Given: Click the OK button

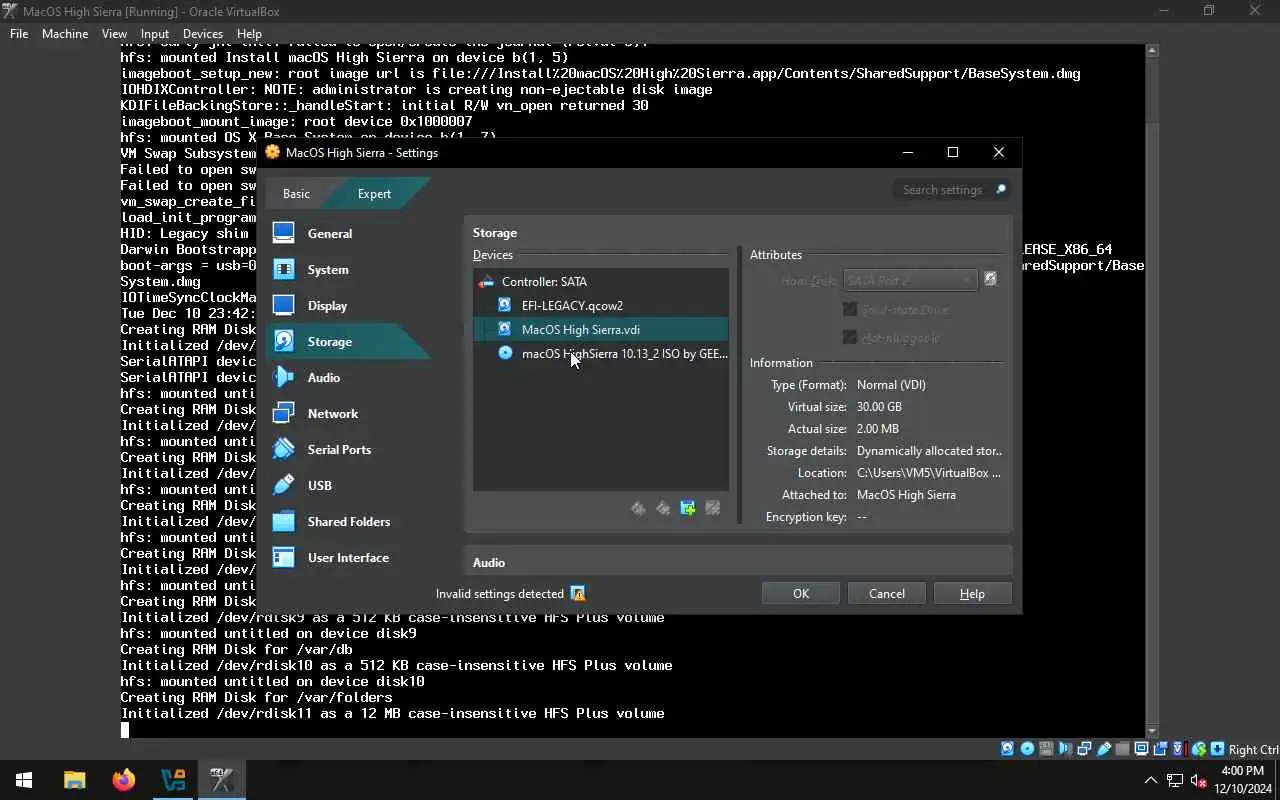Looking at the screenshot, I should click(x=801, y=593).
